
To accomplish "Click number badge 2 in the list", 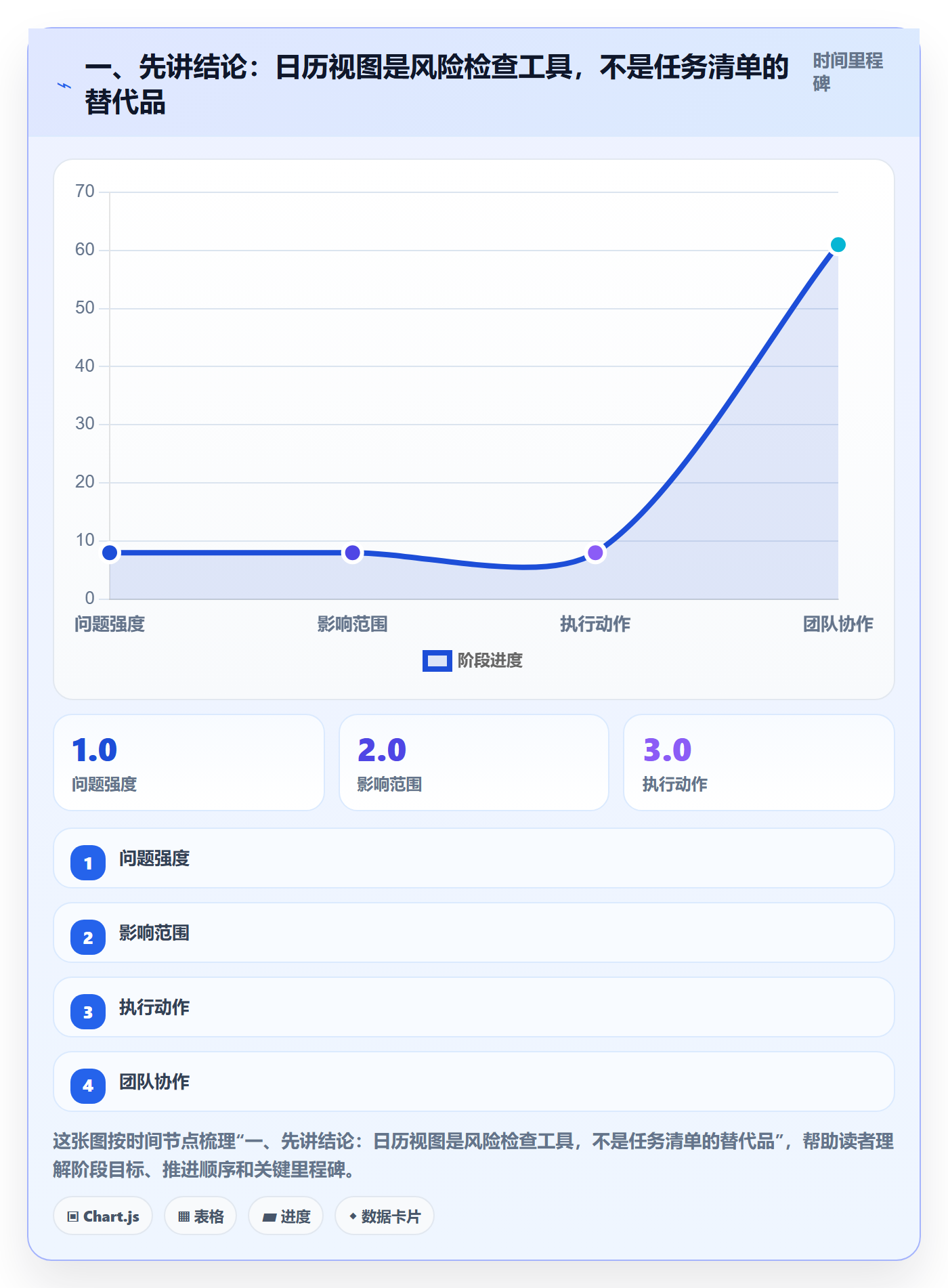I will [88, 937].
